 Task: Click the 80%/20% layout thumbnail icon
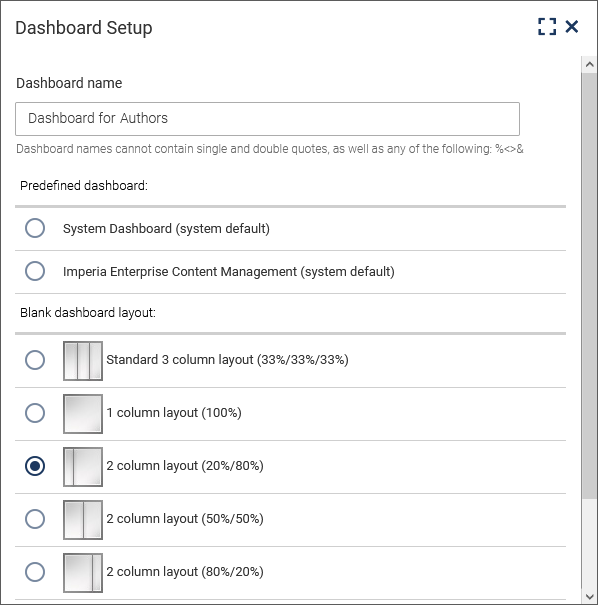[x=83, y=573]
